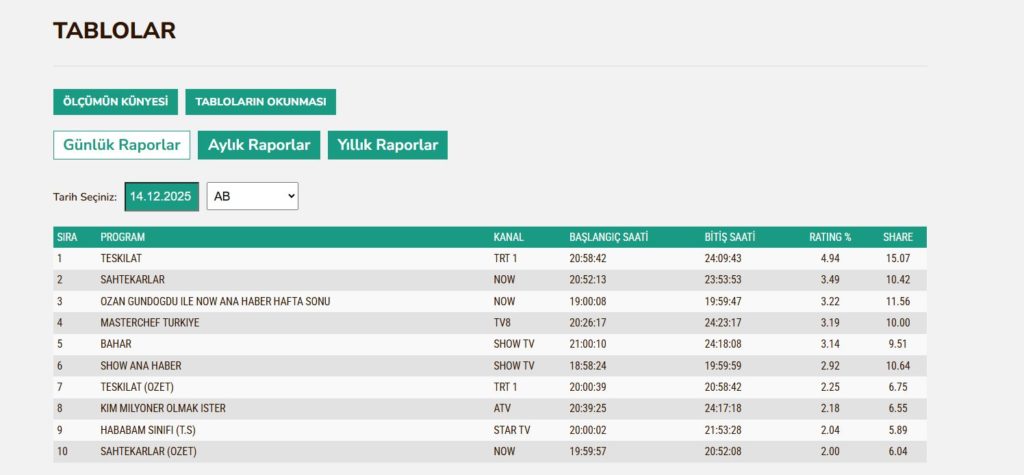
Task: Expand the AB audience group dropdown
Action: tap(252, 196)
